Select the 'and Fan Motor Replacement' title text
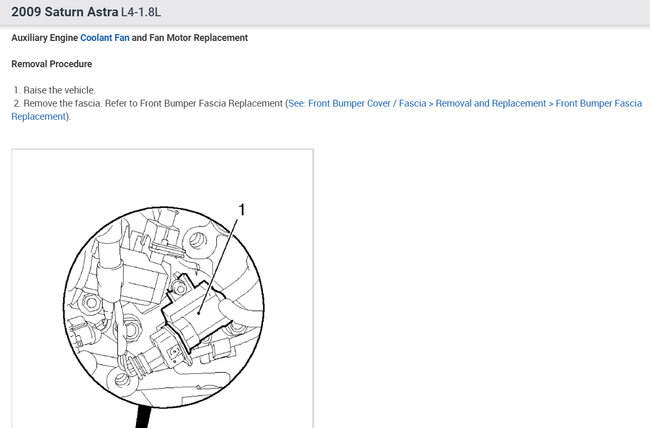The height and width of the screenshot is (428, 650). 189,38
